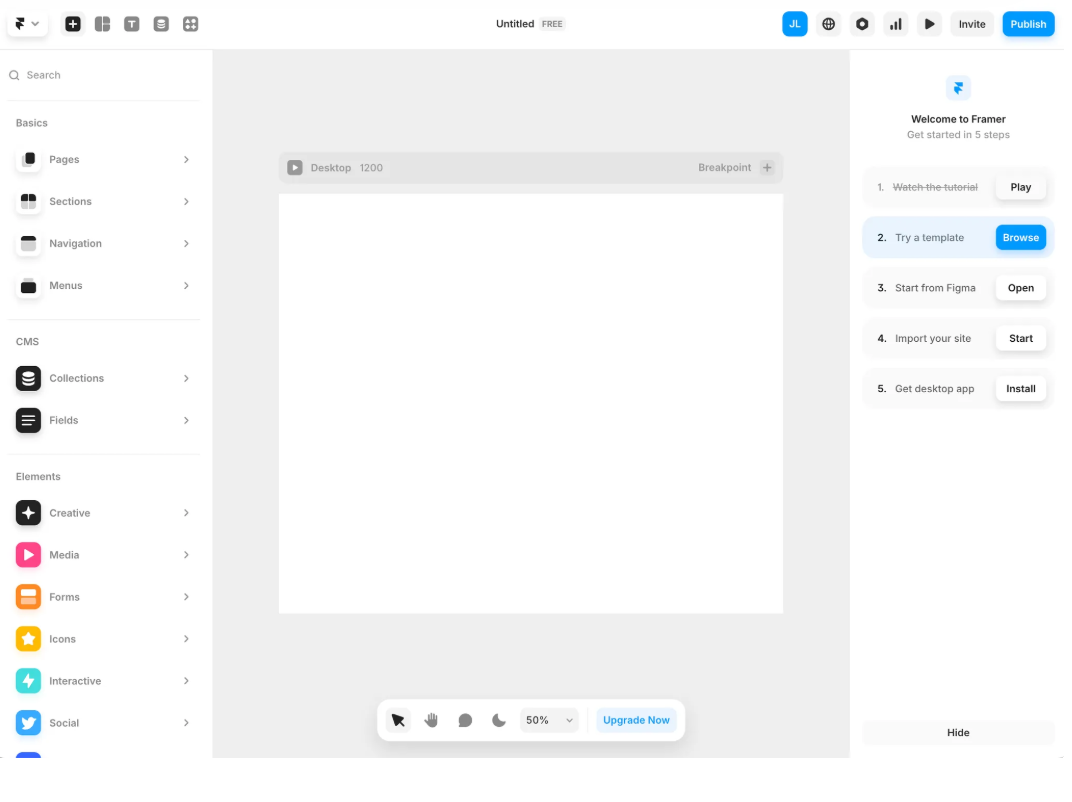The height and width of the screenshot is (802, 1072).
Task: Select the hand pan tool
Action: pos(431,720)
